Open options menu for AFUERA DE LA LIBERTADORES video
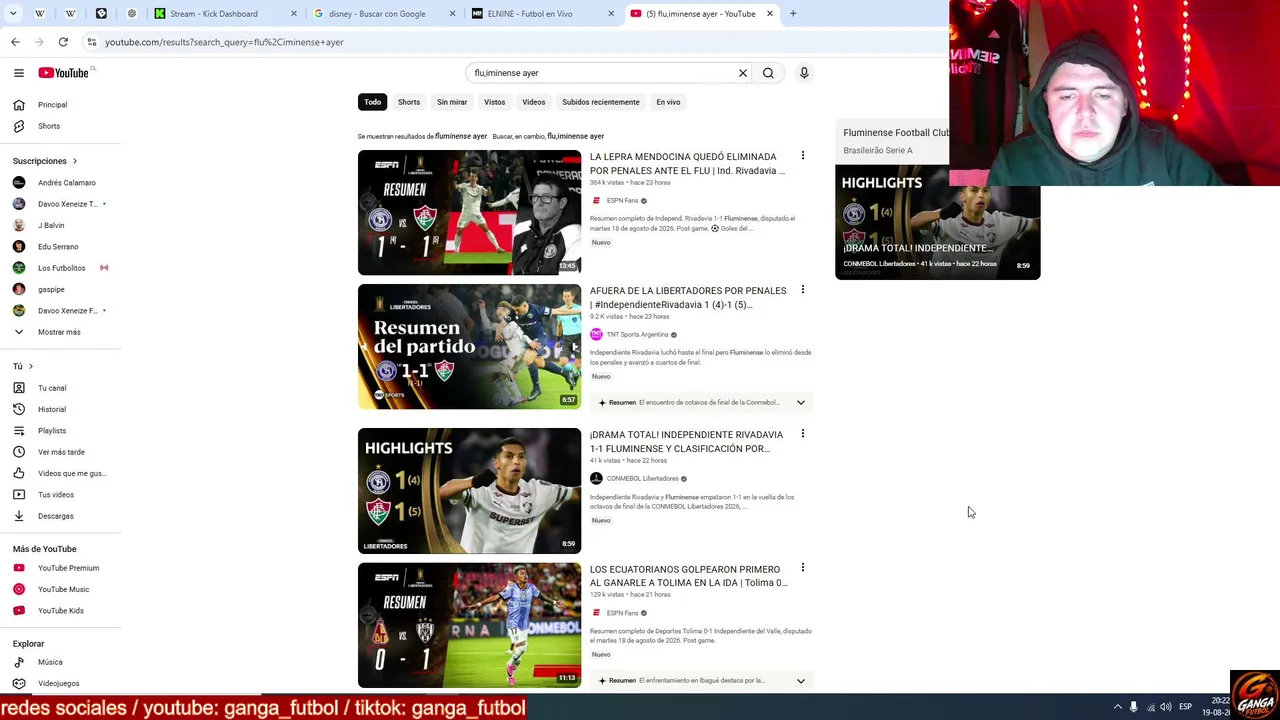Viewport: 1280px width, 720px height. (802, 290)
